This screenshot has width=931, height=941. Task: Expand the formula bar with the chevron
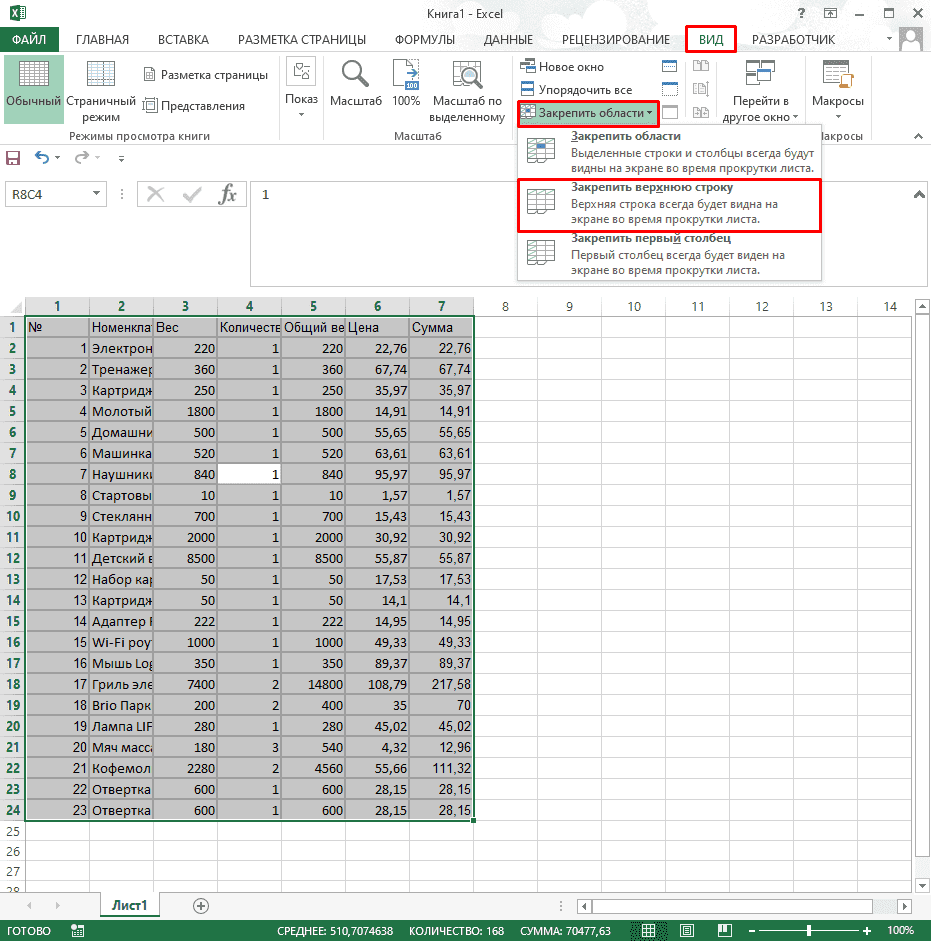pyautogui.click(x=919, y=194)
